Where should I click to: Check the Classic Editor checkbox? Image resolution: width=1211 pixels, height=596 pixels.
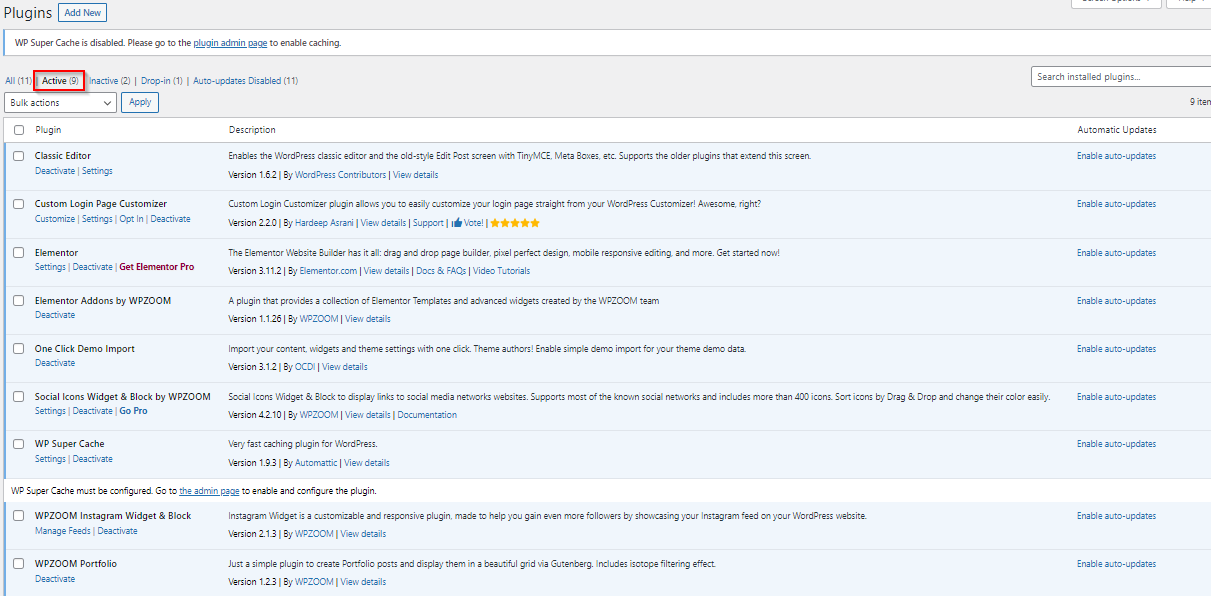[19, 156]
